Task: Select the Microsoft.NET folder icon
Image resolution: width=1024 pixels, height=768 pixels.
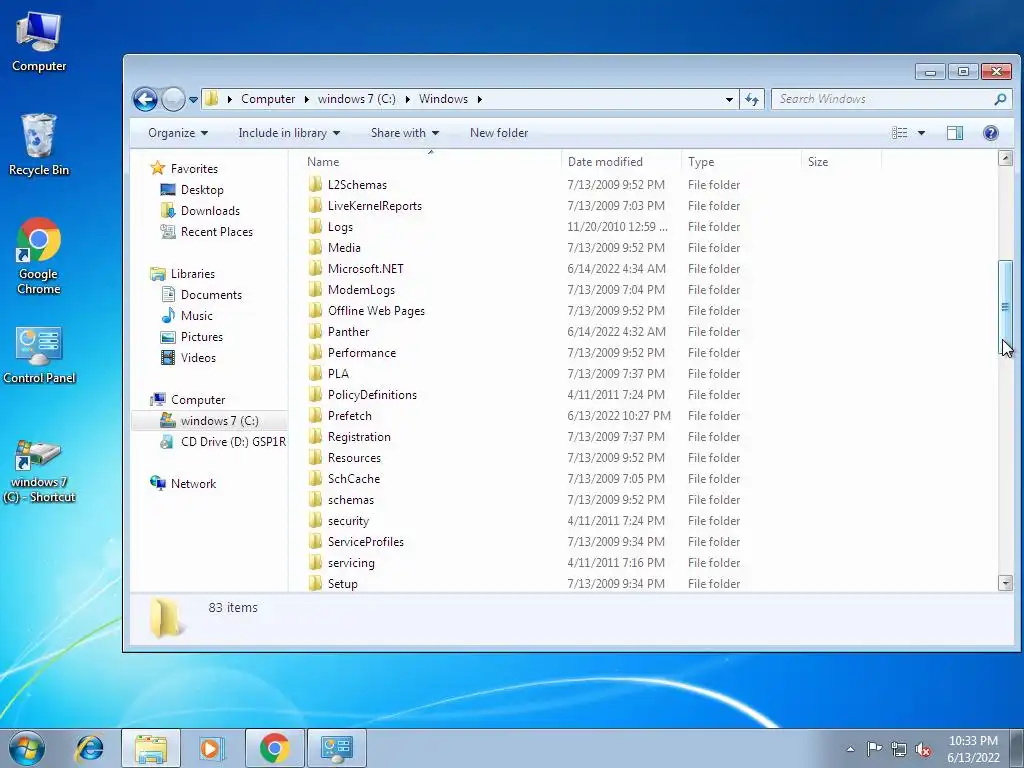Action: [x=315, y=268]
